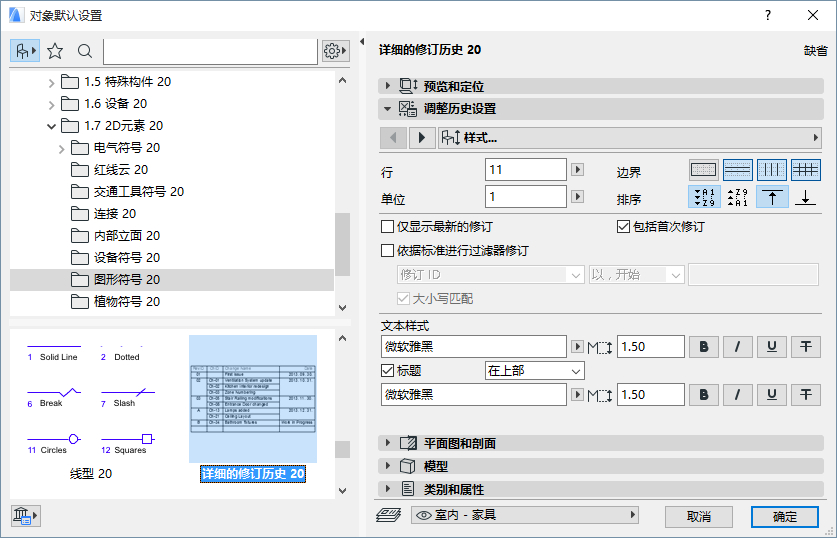Open arrow menu beside 单位 field

click(x=577, y=196)
